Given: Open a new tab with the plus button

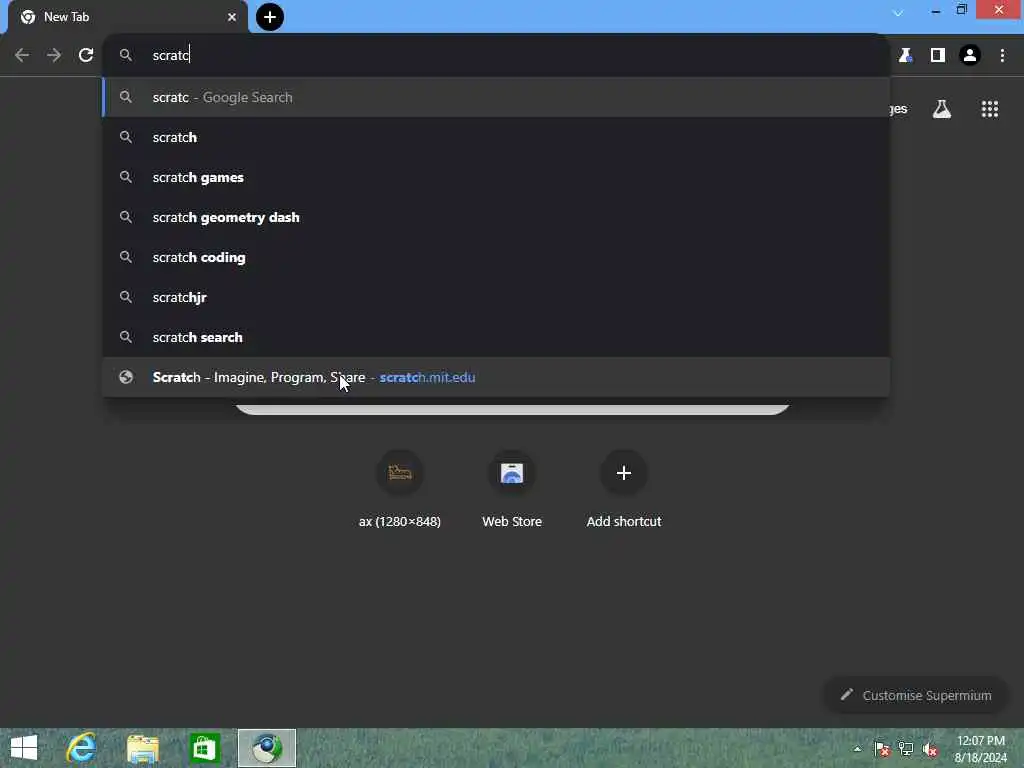Looking at the screenshot, I should click(x=270, y=17).
